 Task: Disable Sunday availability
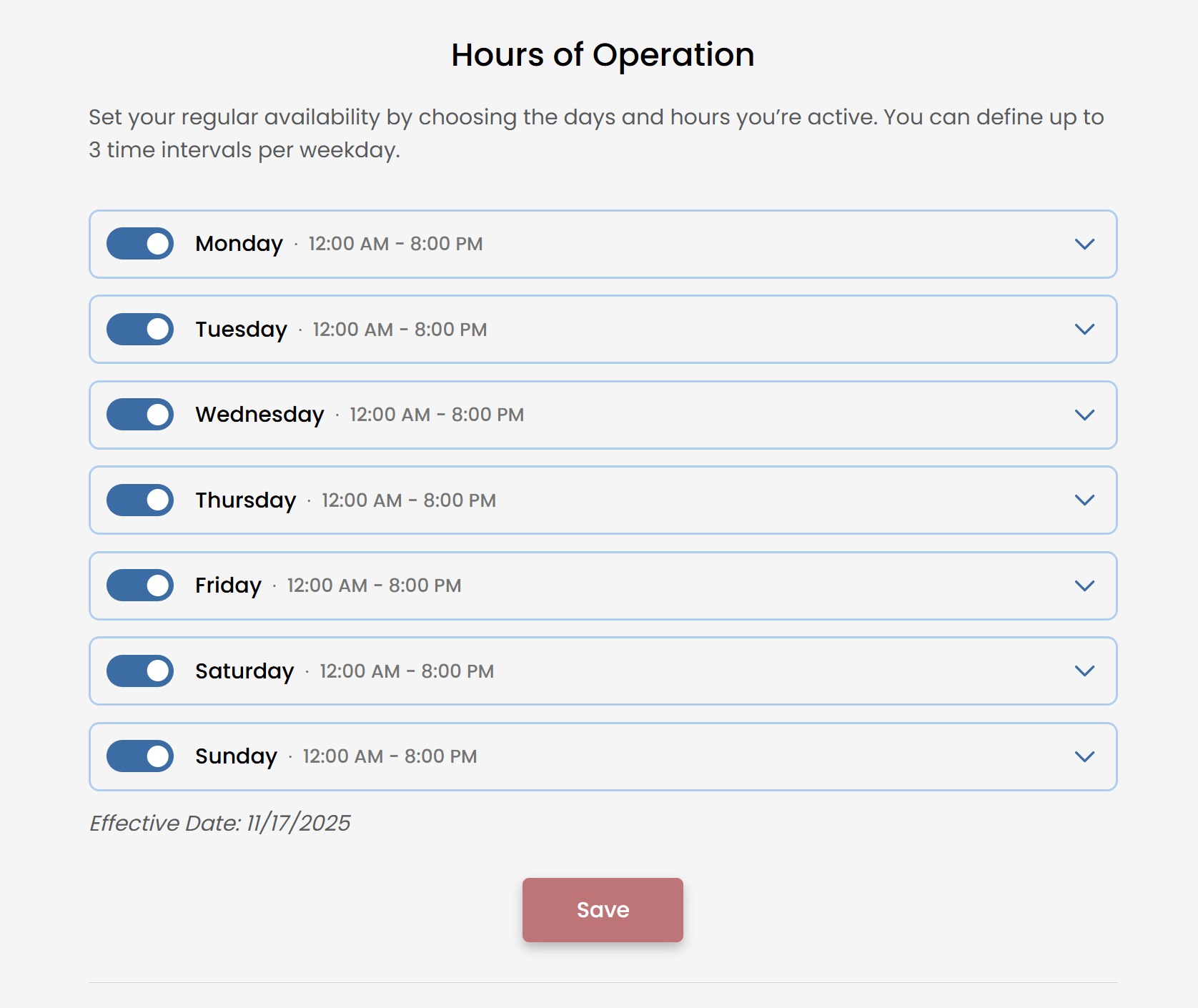[x=139, y=756]
